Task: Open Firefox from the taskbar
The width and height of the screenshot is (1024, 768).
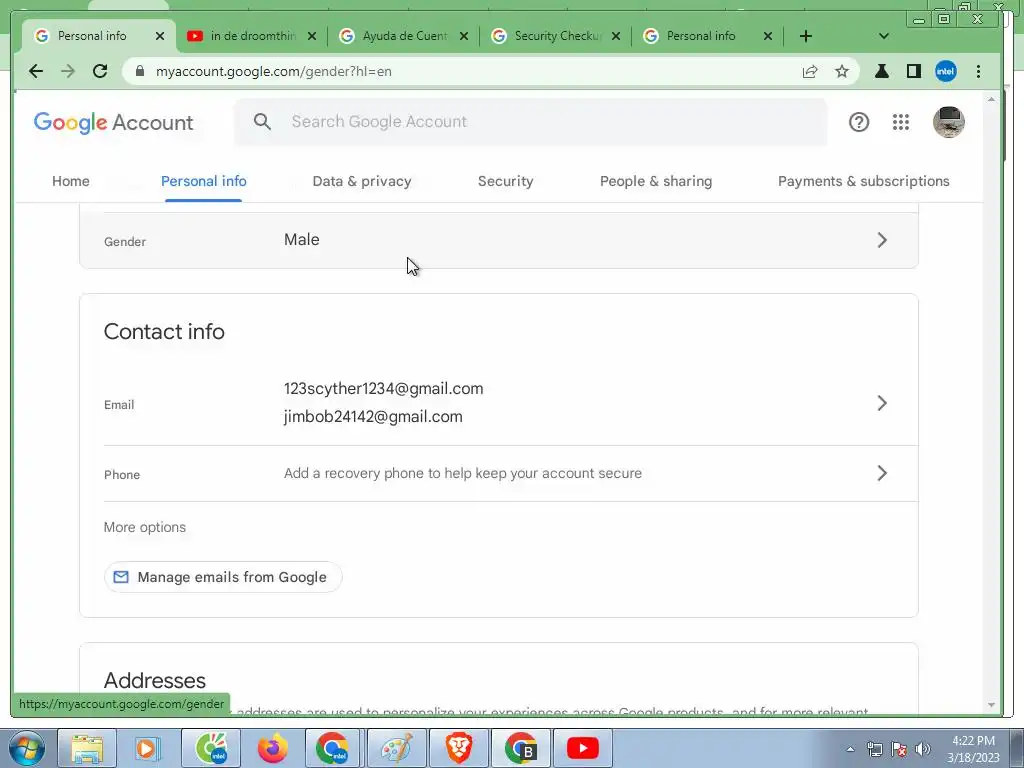Action: coord(273,748)
